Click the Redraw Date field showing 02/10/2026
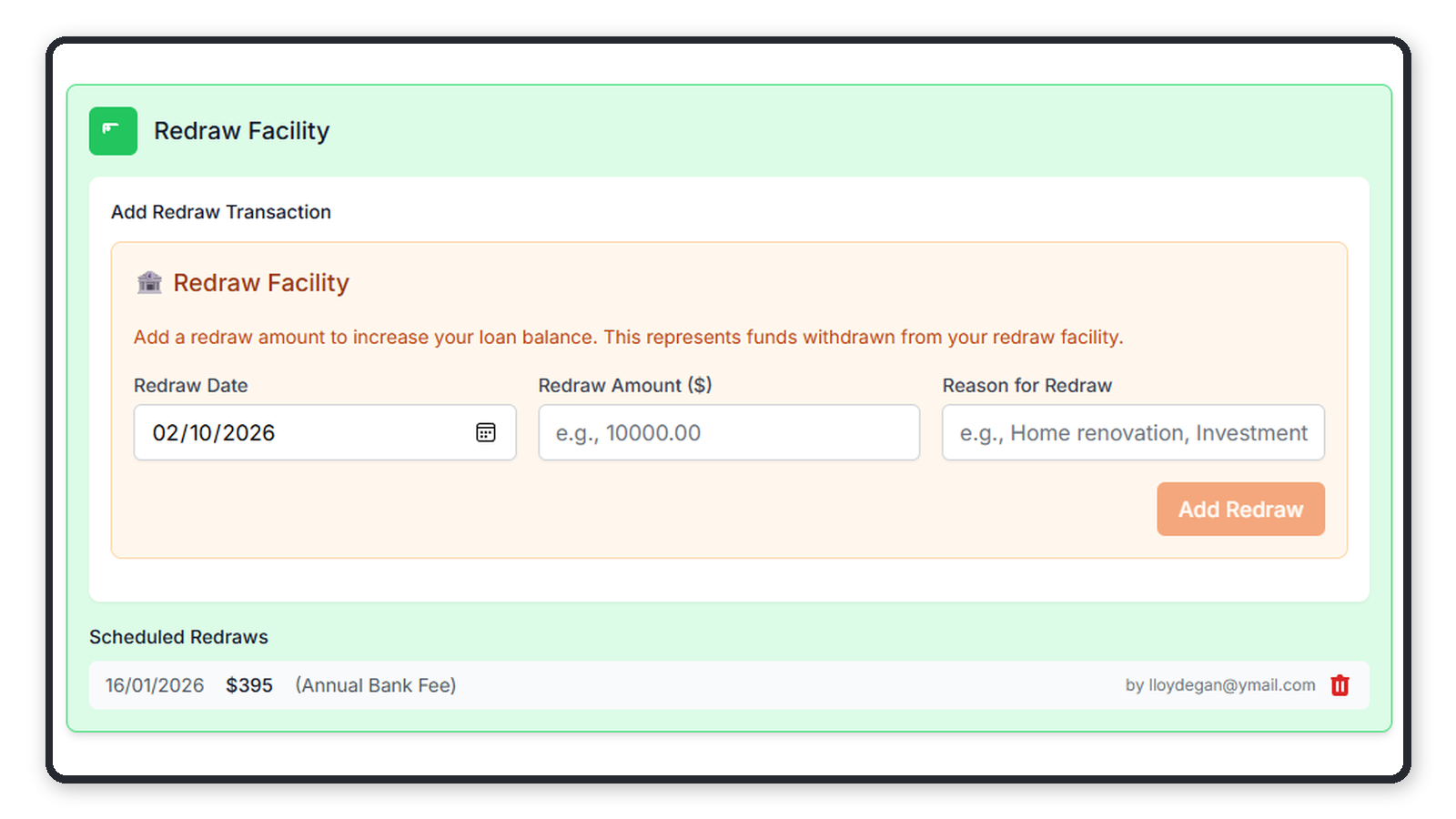The height and width of the screenshot is (819, 1456). 325,432
